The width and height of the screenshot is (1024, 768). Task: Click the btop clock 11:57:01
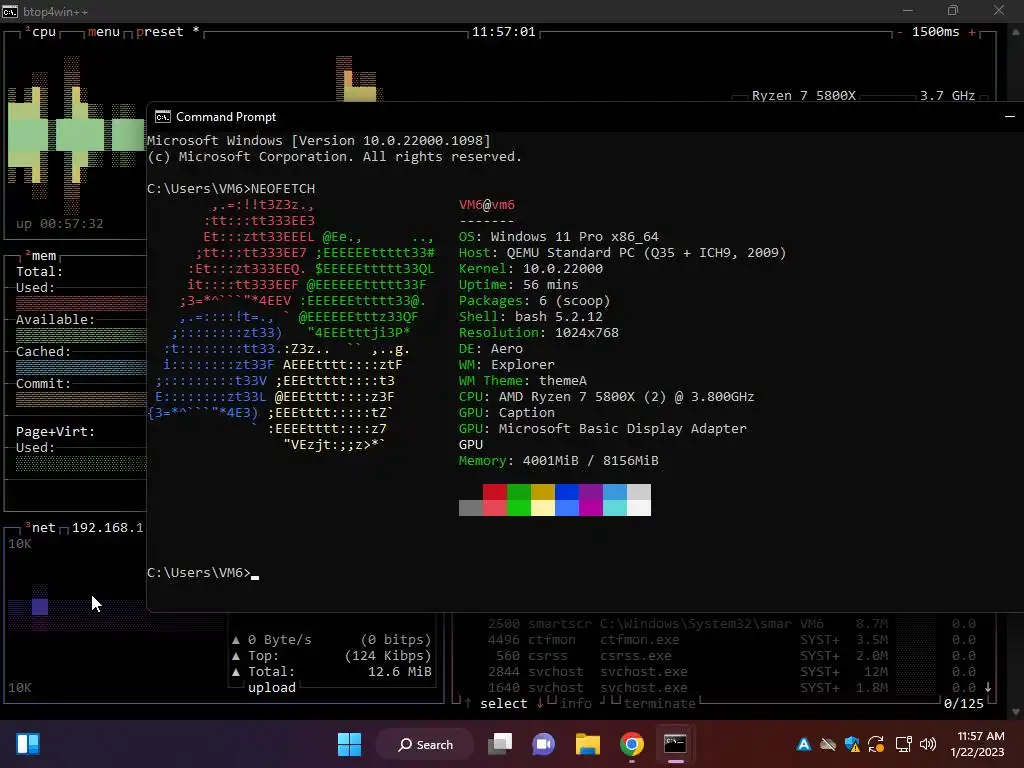(504, 31)
